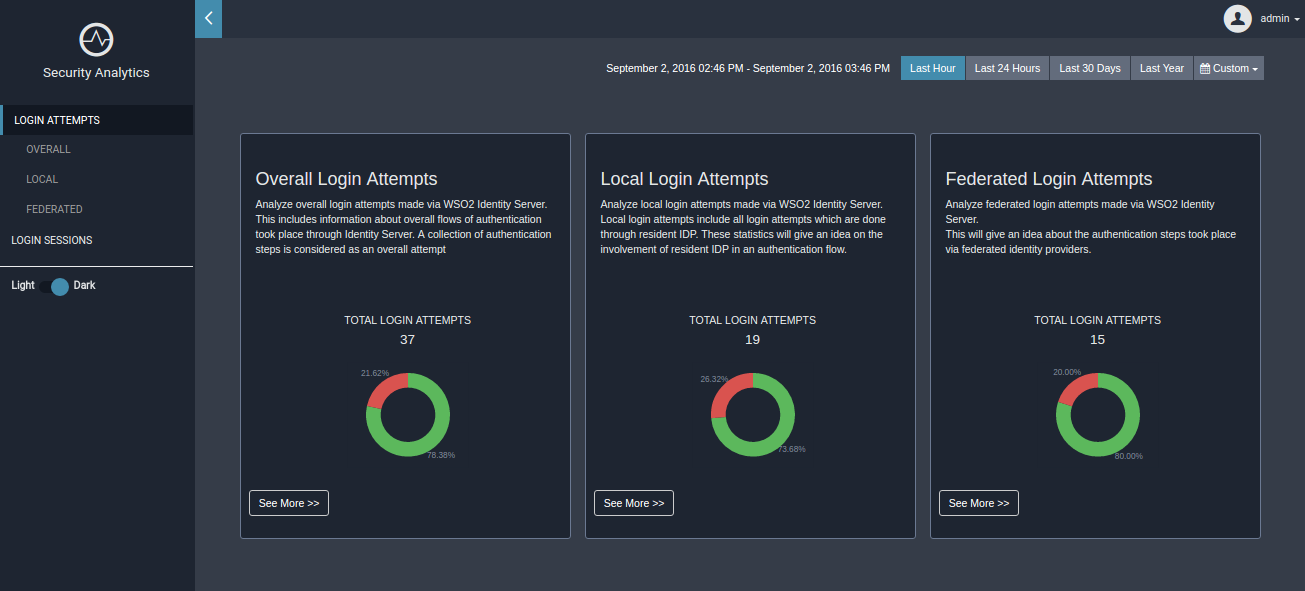1305x591 pixels.
Task: Click See More under Overall Login Attempts
Action: pos(289,503)
